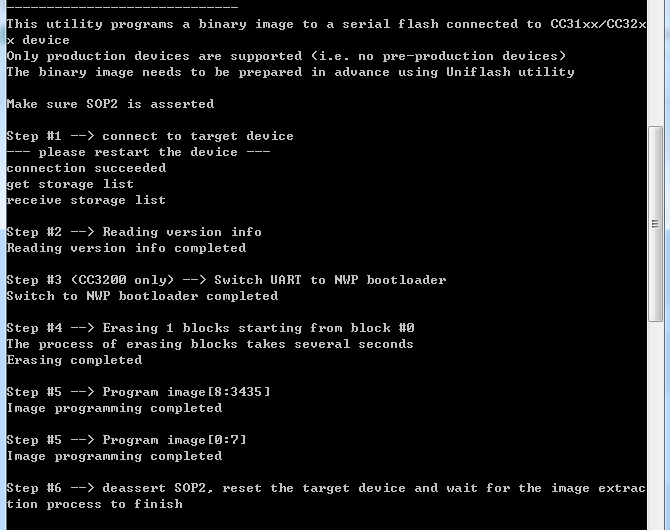Click the 'Program image[0:7]' step line
670x530 pixels.
pos(126,440)
